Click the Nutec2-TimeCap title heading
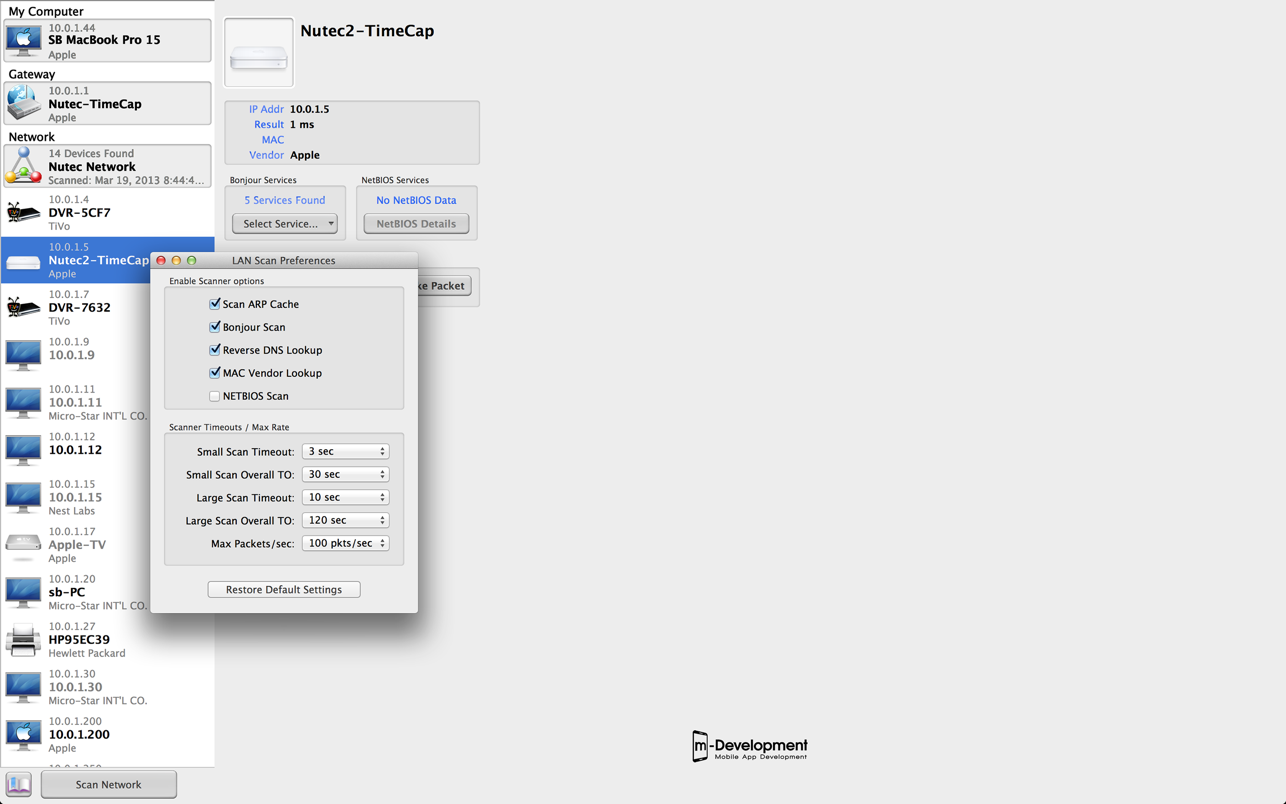This screenshot has width=1286, height=804. (x=367, y=31)
